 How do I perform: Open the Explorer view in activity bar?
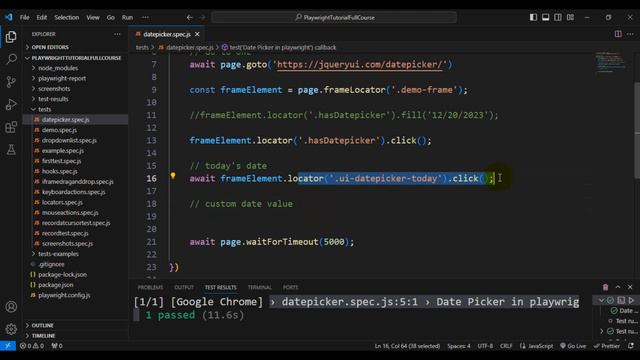(11, 37)
